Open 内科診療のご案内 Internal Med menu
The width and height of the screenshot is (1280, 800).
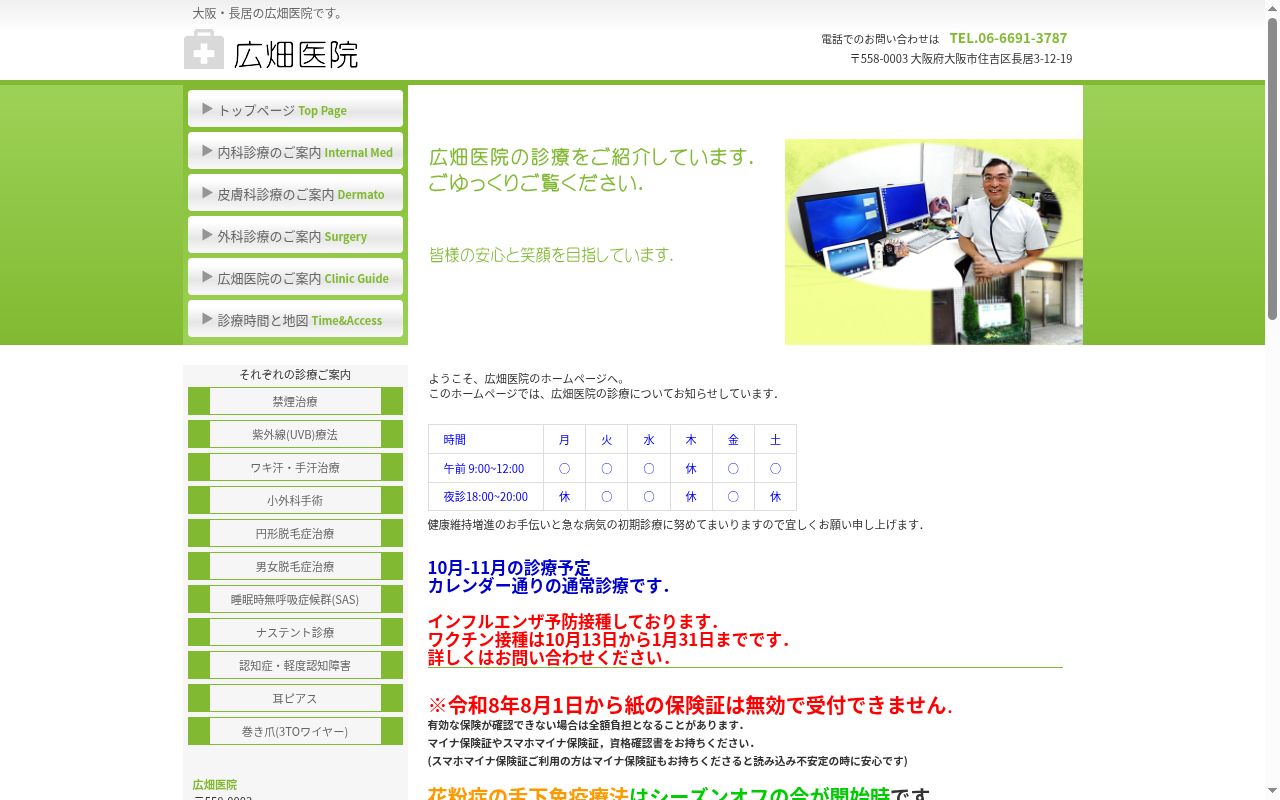pos(295,152)
